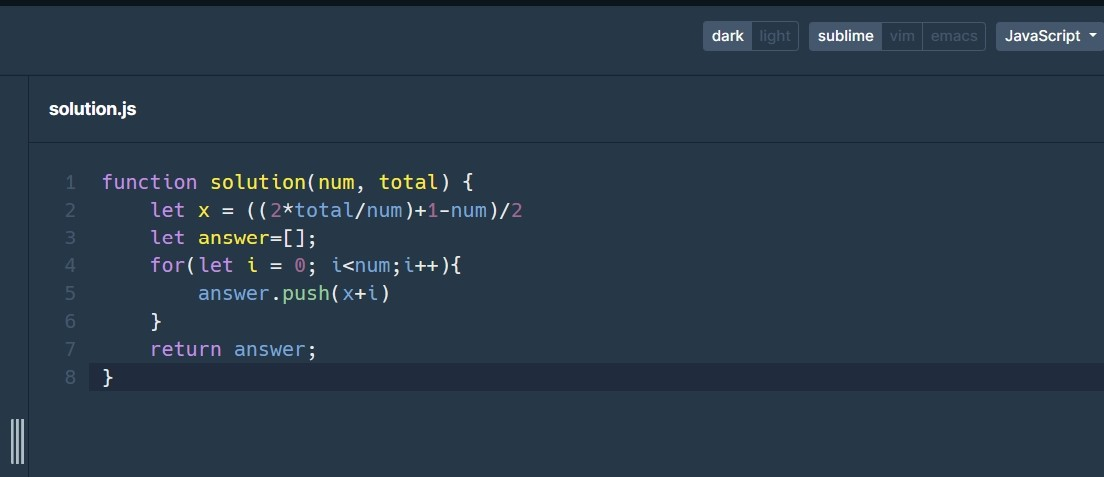
Task: Click line number 4 in gutter
Action: tap(70, 266)
